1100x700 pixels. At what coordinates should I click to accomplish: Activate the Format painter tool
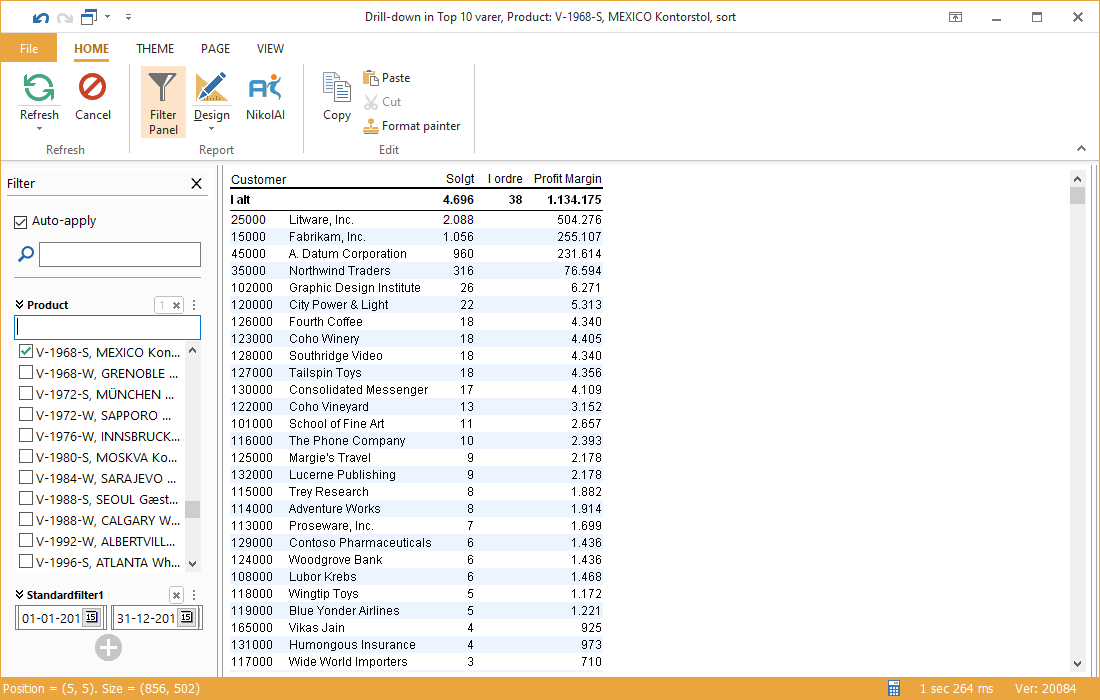(x=412, y=126)
